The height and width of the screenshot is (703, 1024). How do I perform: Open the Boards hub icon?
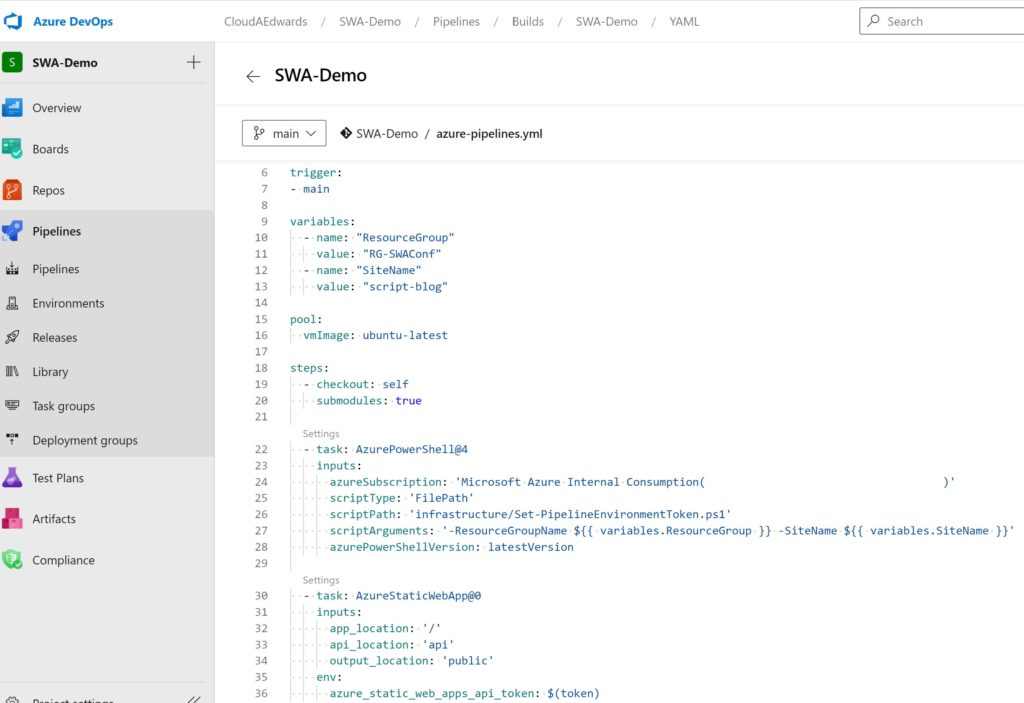pos(12,149)
